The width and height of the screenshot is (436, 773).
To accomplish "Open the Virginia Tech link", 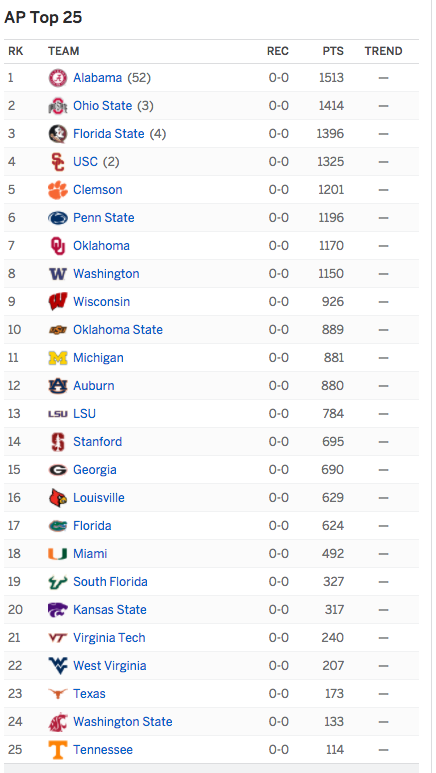I will 109,638.
